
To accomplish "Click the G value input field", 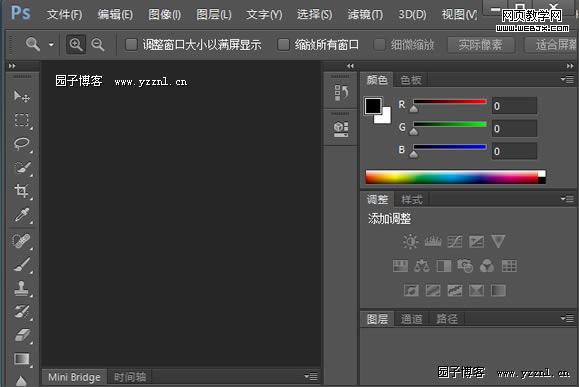I will (514, 129).
